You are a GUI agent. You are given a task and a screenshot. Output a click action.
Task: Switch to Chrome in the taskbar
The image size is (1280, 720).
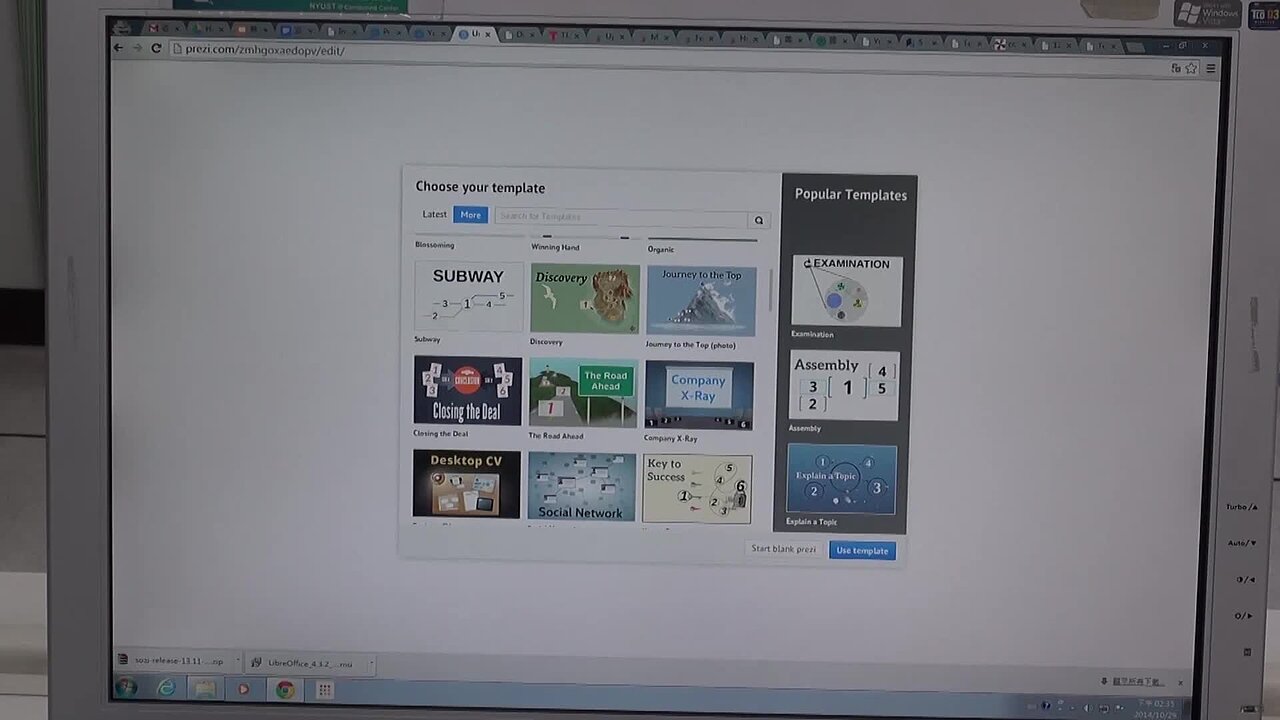click(x=285, y=689)
